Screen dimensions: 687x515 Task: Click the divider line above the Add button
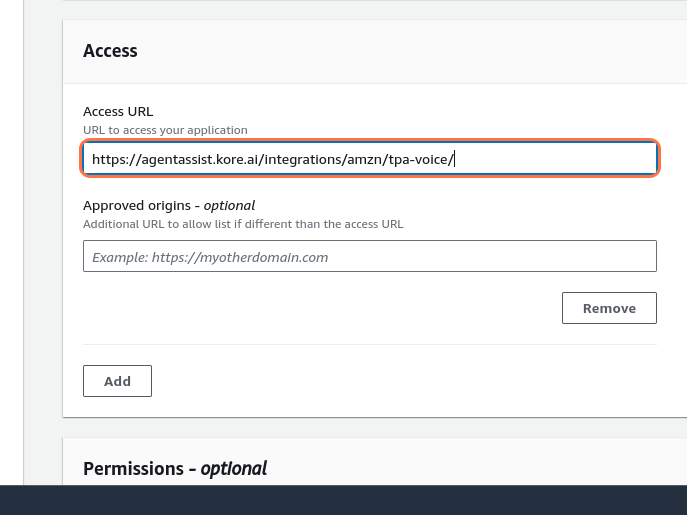(369, 345)
